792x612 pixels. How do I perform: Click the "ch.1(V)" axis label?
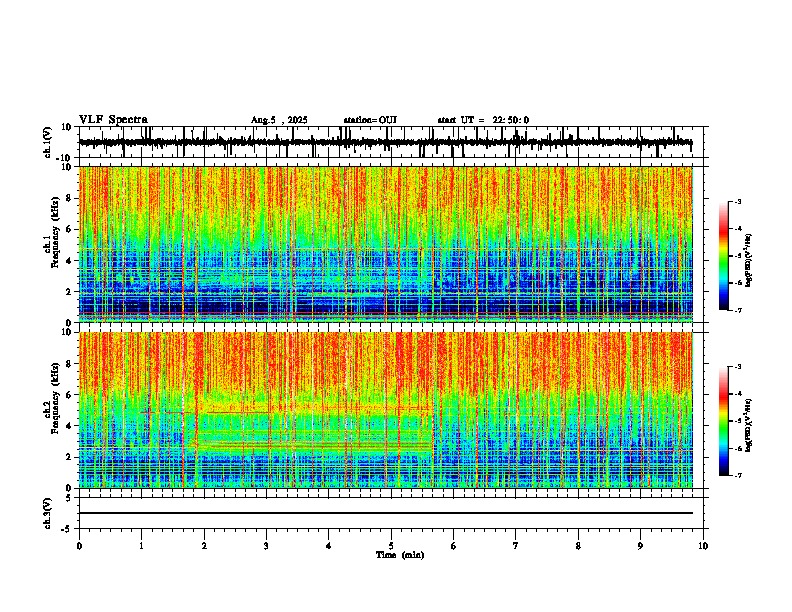click(x=48, y=142)
